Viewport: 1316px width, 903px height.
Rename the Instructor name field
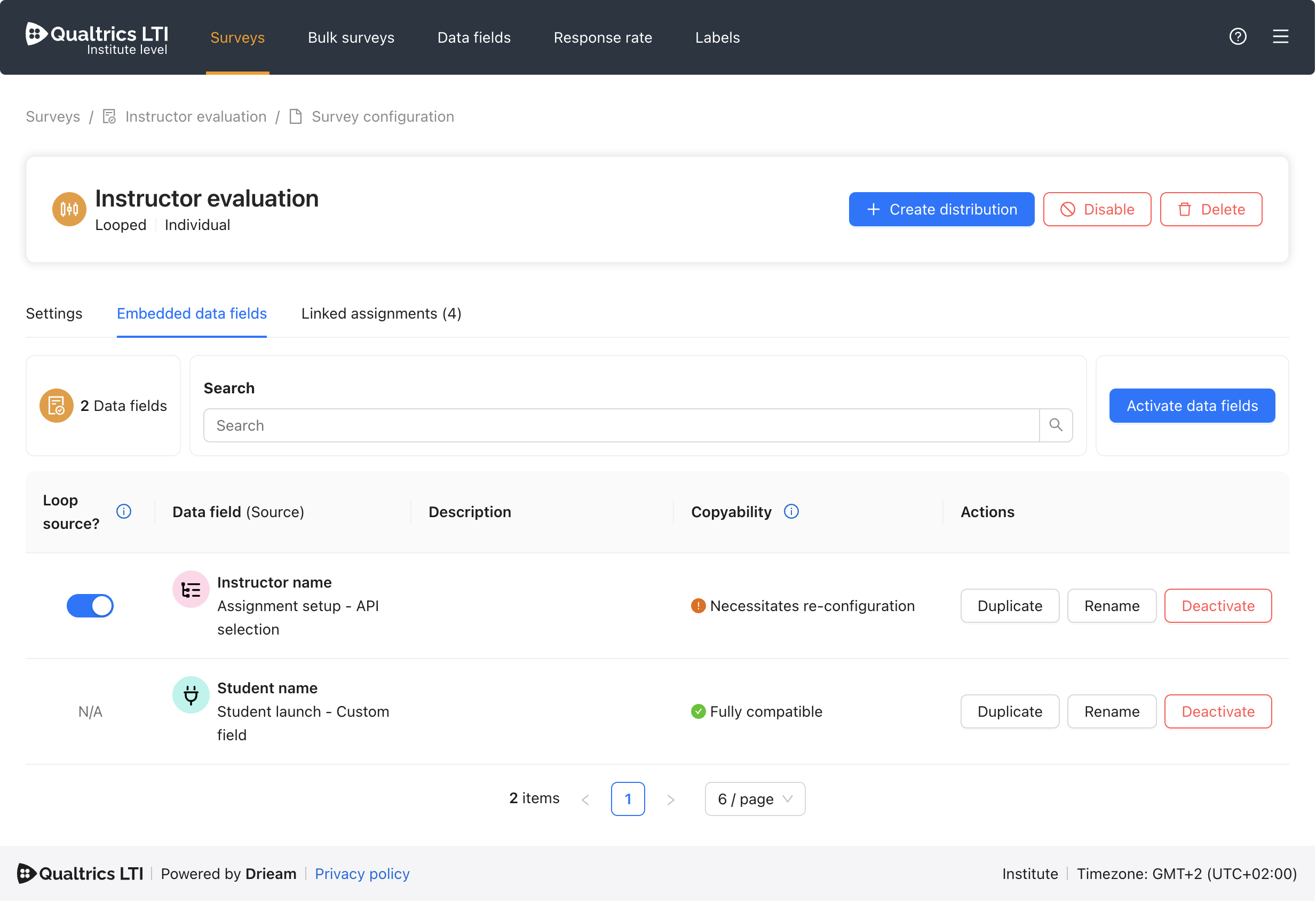[x=1113, y=606]
